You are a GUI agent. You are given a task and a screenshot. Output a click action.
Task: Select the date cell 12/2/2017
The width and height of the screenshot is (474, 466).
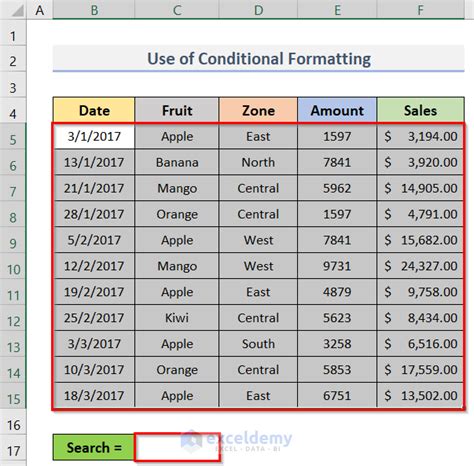(x=94, y=266)
